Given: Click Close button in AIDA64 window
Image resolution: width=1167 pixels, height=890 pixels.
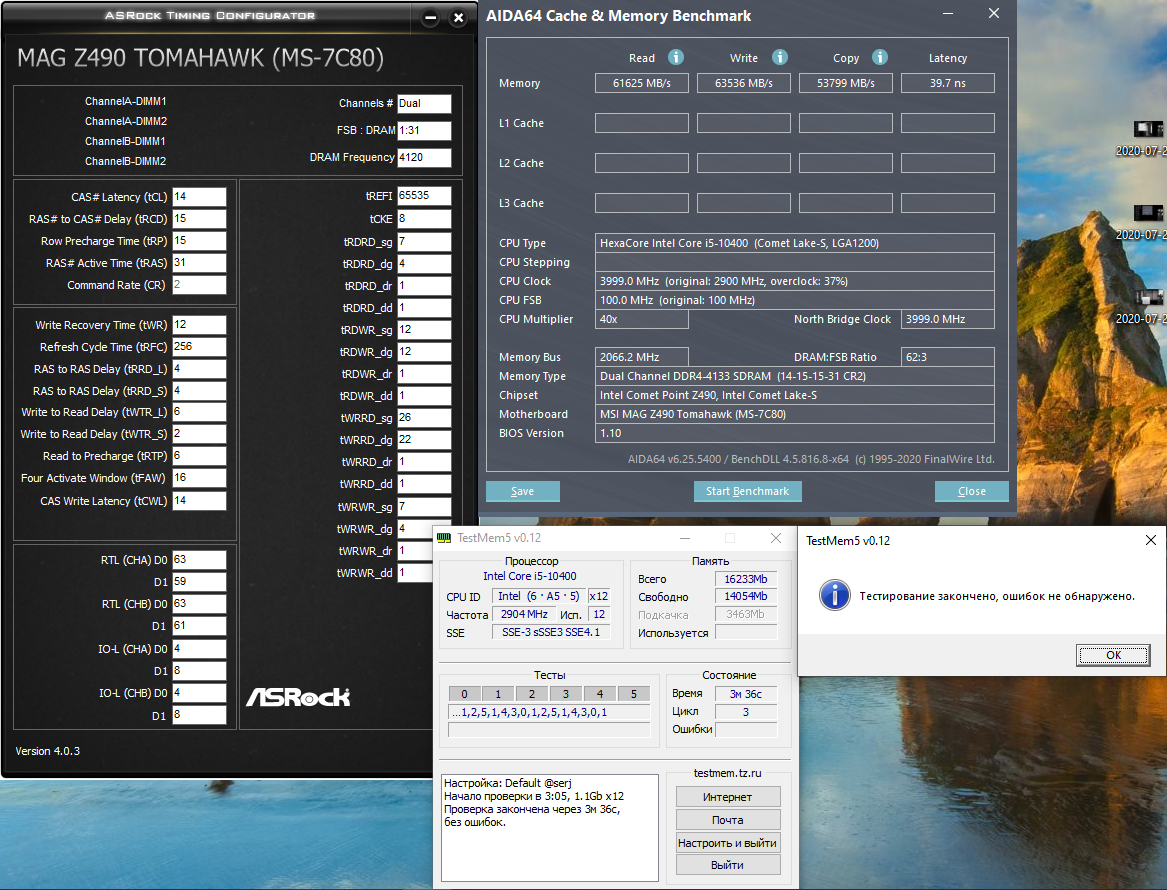Looking at the screenshot, I should pos(971,491).
